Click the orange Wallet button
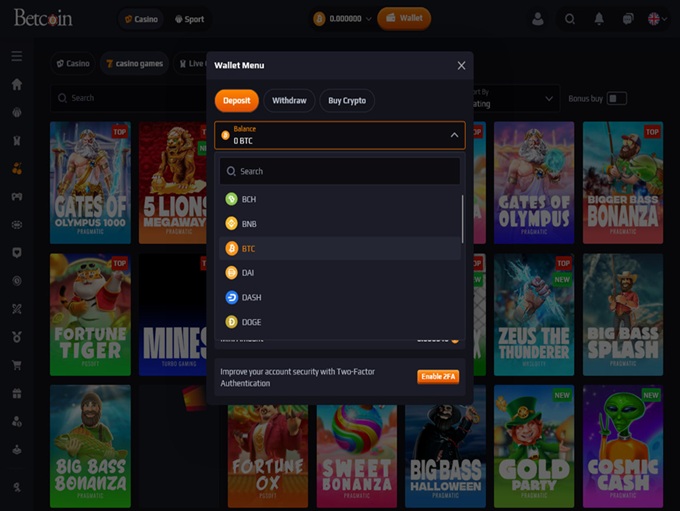The width and height of the screenshot is (680, 511). (x=404, y=18)
